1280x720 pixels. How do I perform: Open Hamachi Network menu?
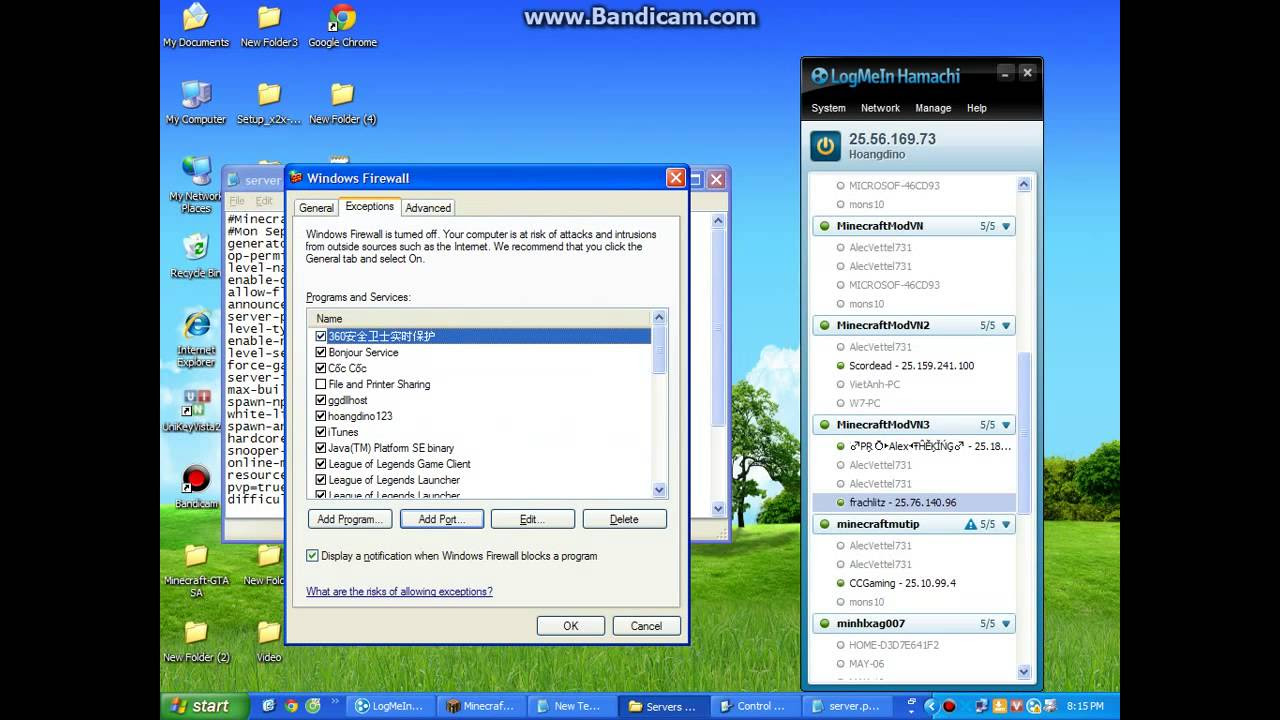[880, 108]
